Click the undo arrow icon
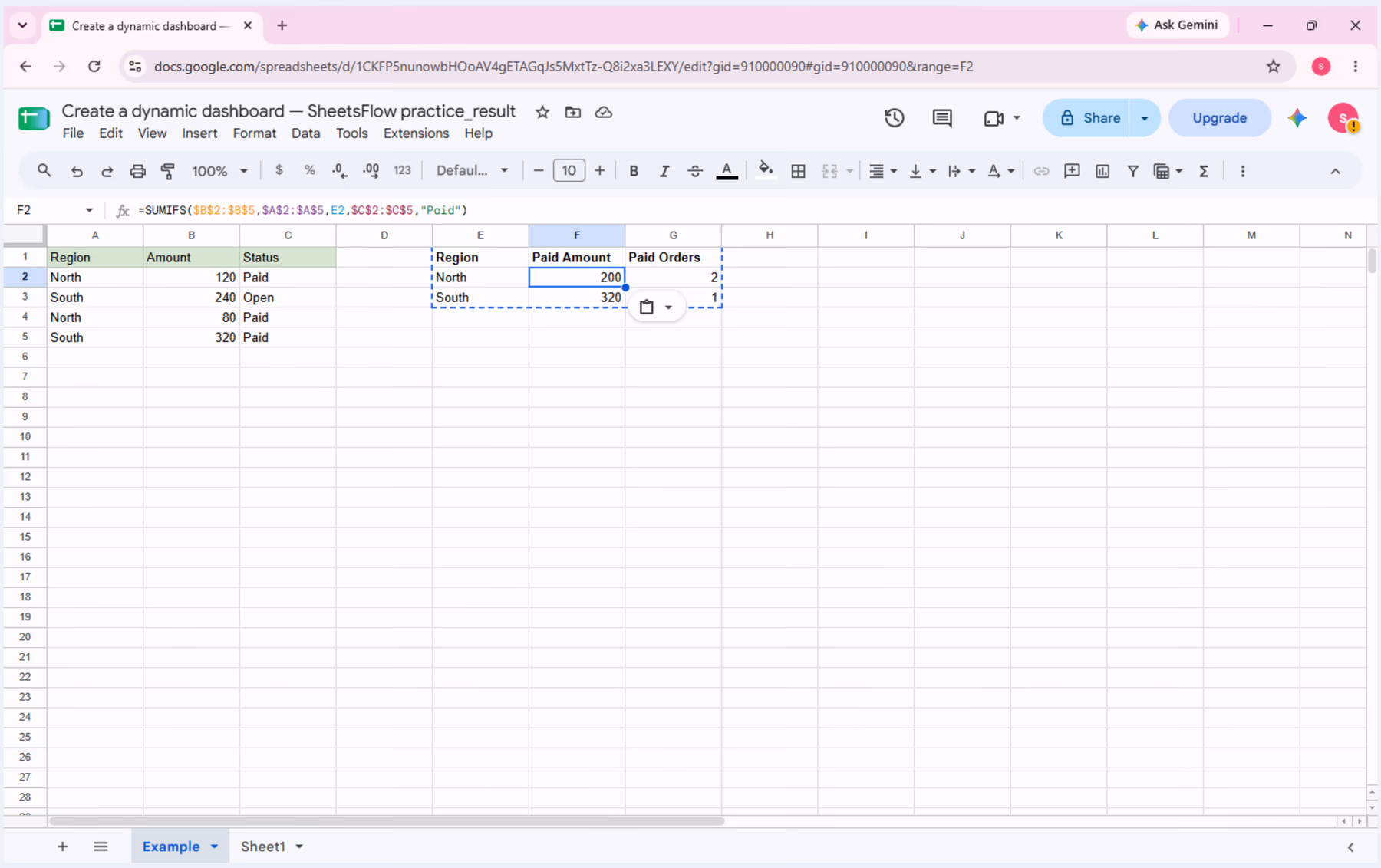Viewport: 1381px width, 868px height. 76,171
